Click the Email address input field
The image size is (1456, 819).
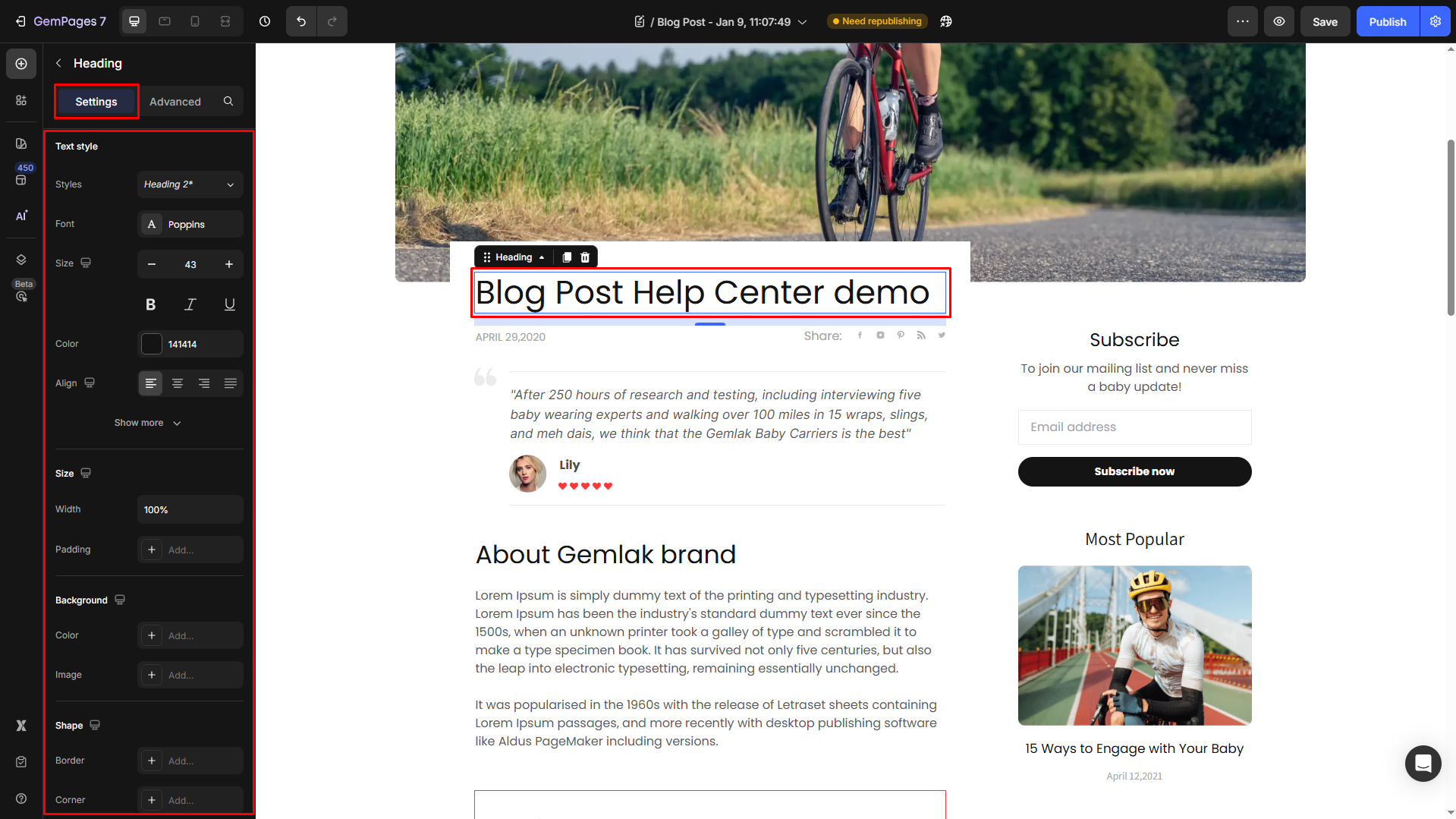1134,427
